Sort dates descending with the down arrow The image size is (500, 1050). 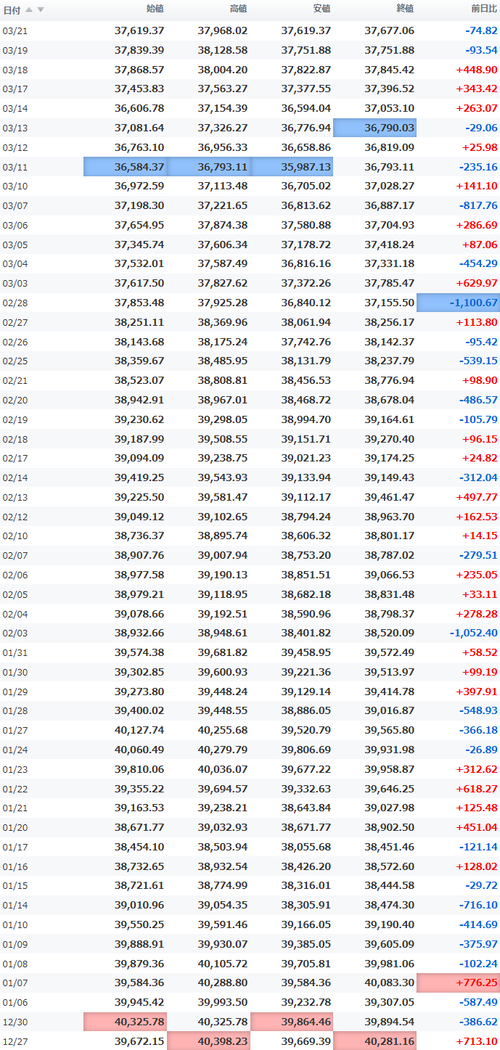pos(40,9)
